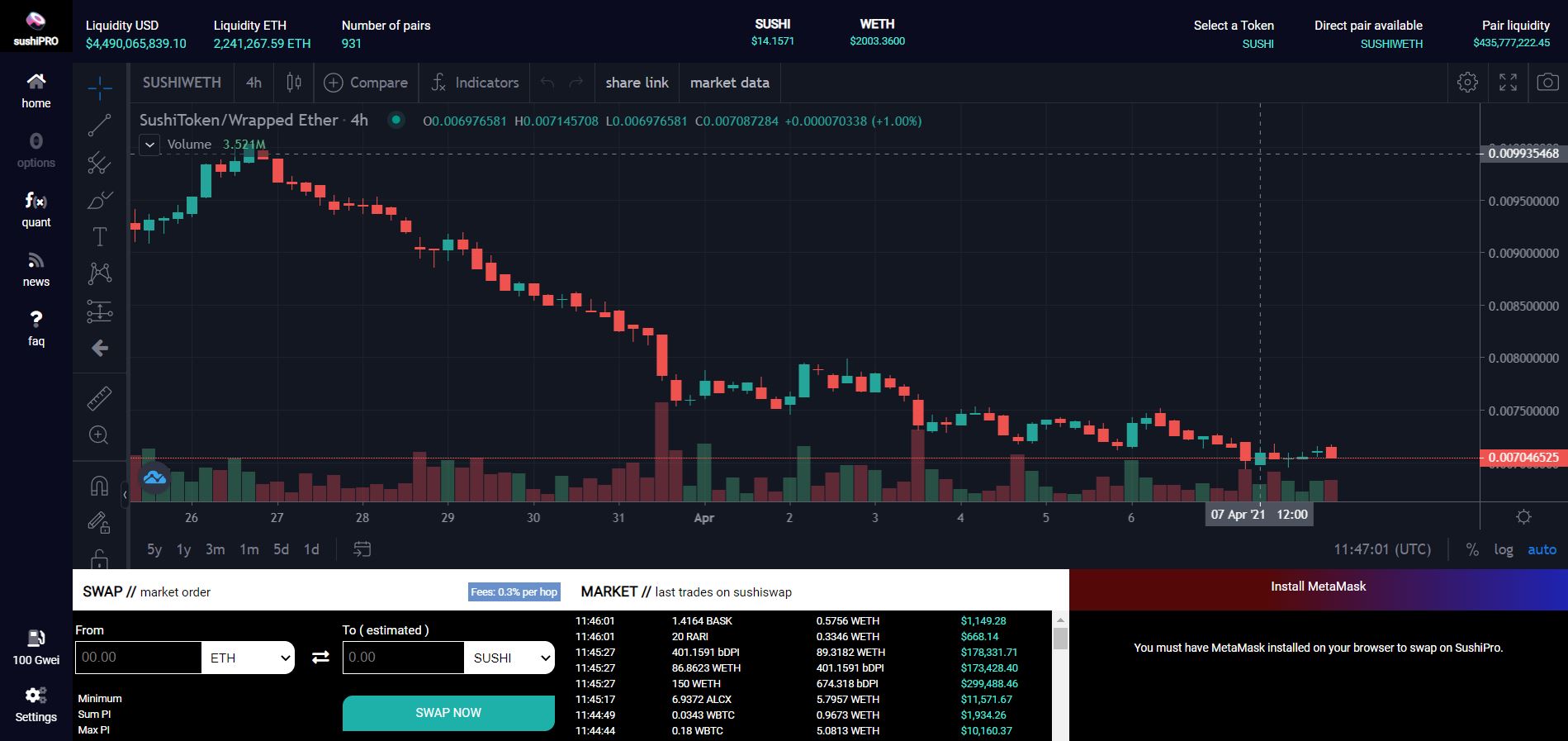
Task: Open the market data tab
Action: (730, 83)
